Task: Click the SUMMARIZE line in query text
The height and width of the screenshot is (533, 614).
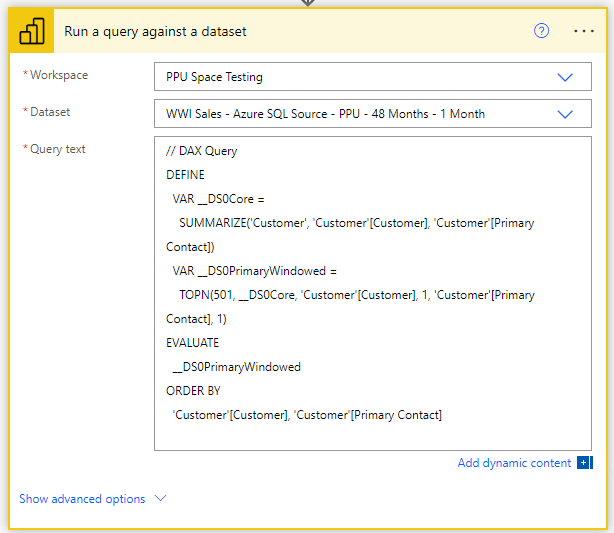Action: coord(356,223)
